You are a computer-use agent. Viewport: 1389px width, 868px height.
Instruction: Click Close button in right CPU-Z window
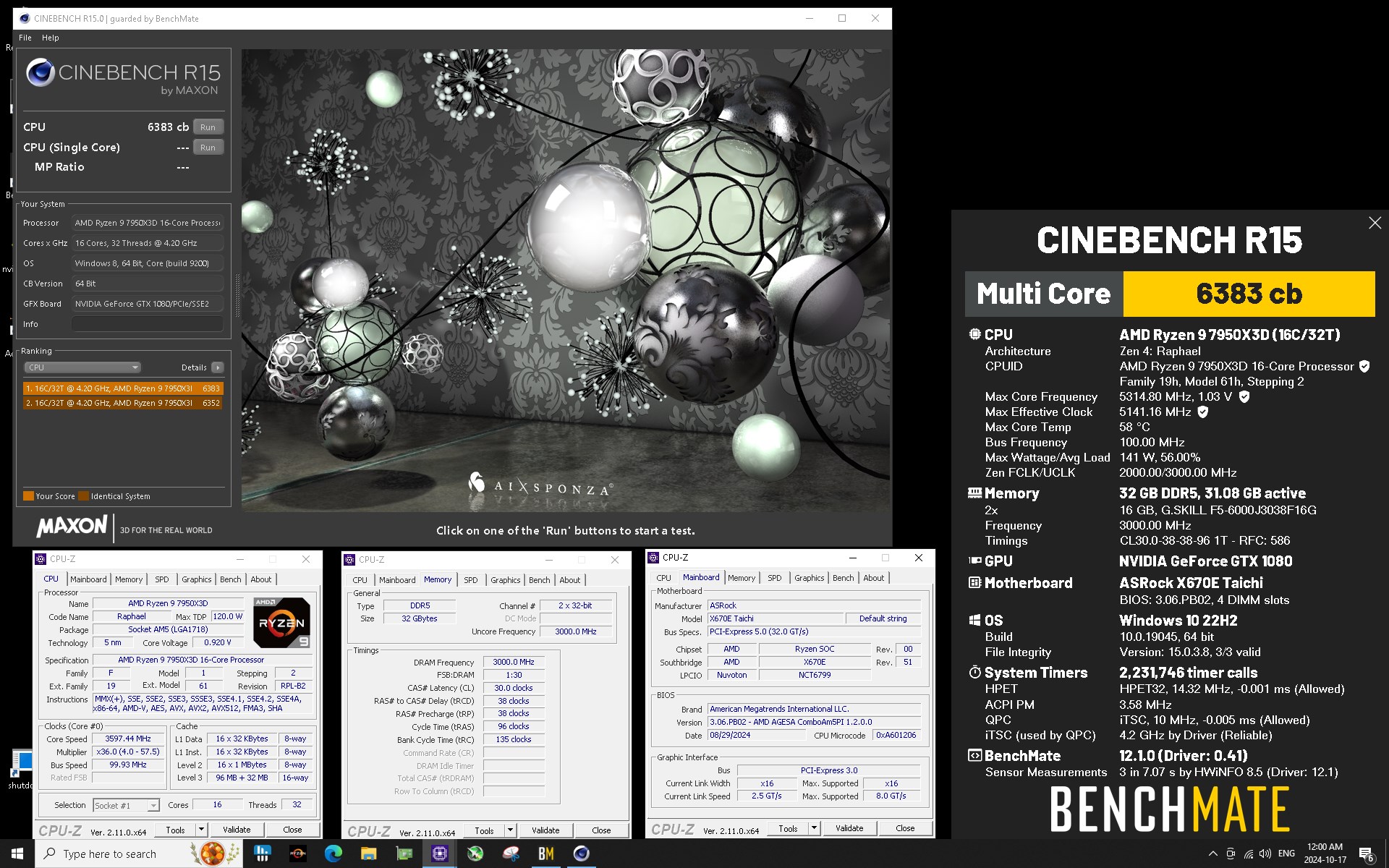coord(905,828)
